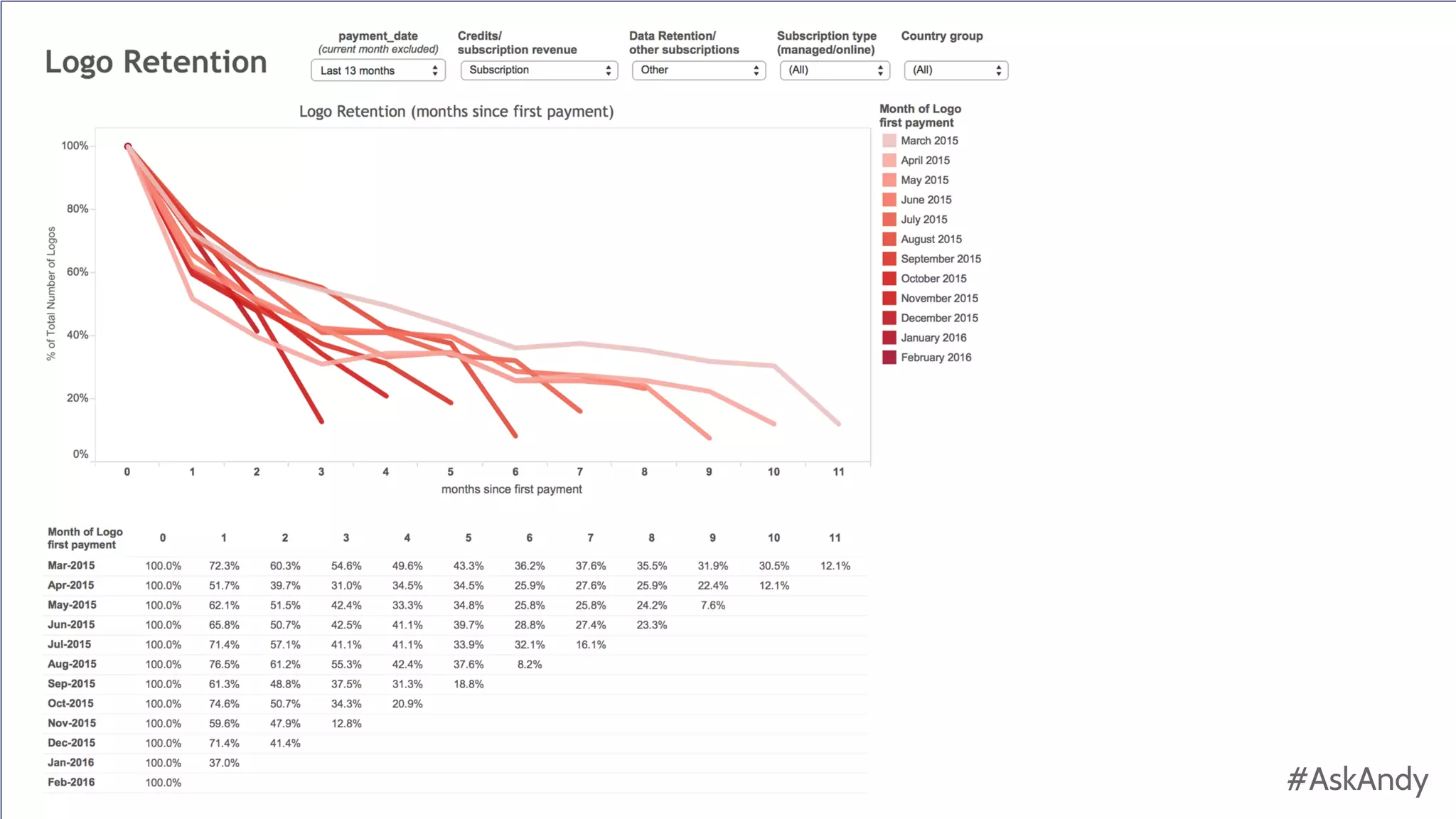Viewport: 1456px width, 819px height.
Task: Select the Mar-2015 row header in table
Action: tap(71, 566)
